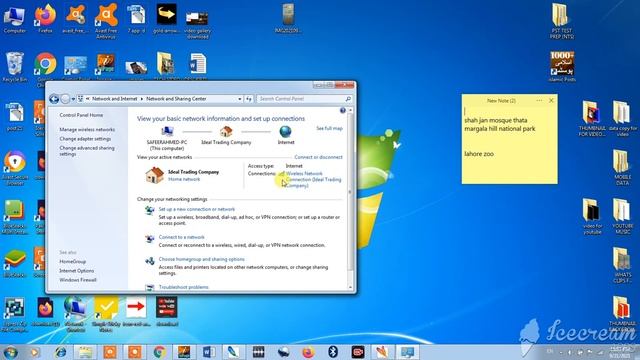Open video gallery download desktop icon
This screenshot has height=360, width=640.
[197, 24]
